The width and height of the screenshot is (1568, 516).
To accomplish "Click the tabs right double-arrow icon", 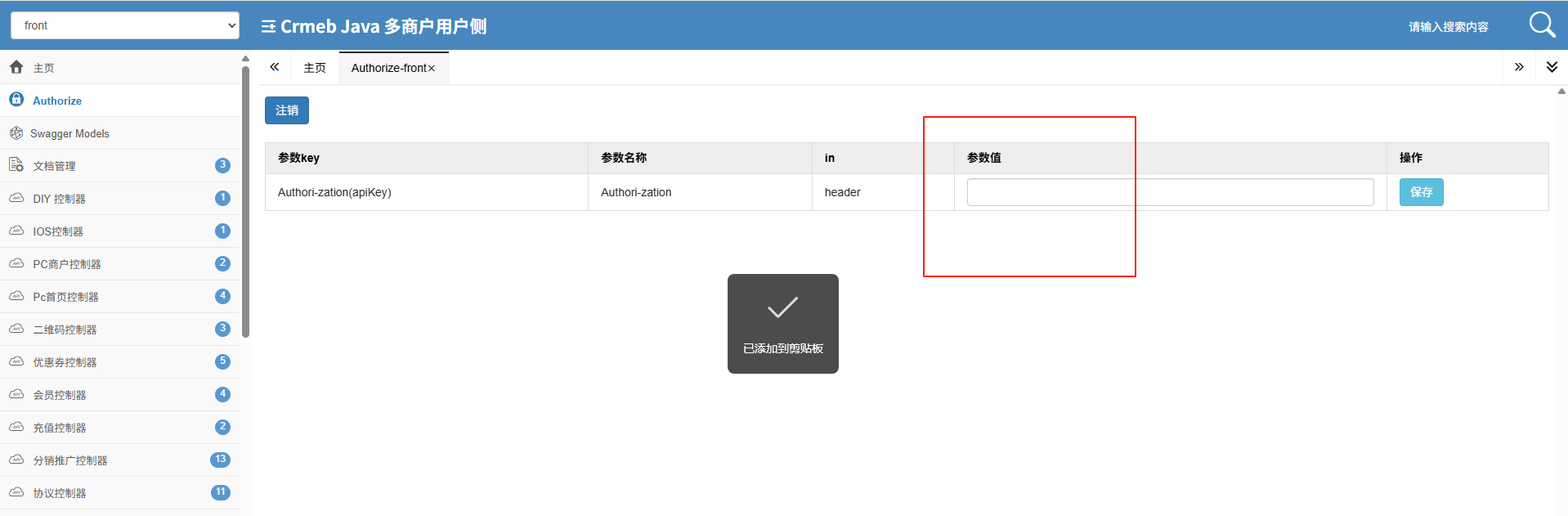I will pyautogui.click(x=1519, y=67).
